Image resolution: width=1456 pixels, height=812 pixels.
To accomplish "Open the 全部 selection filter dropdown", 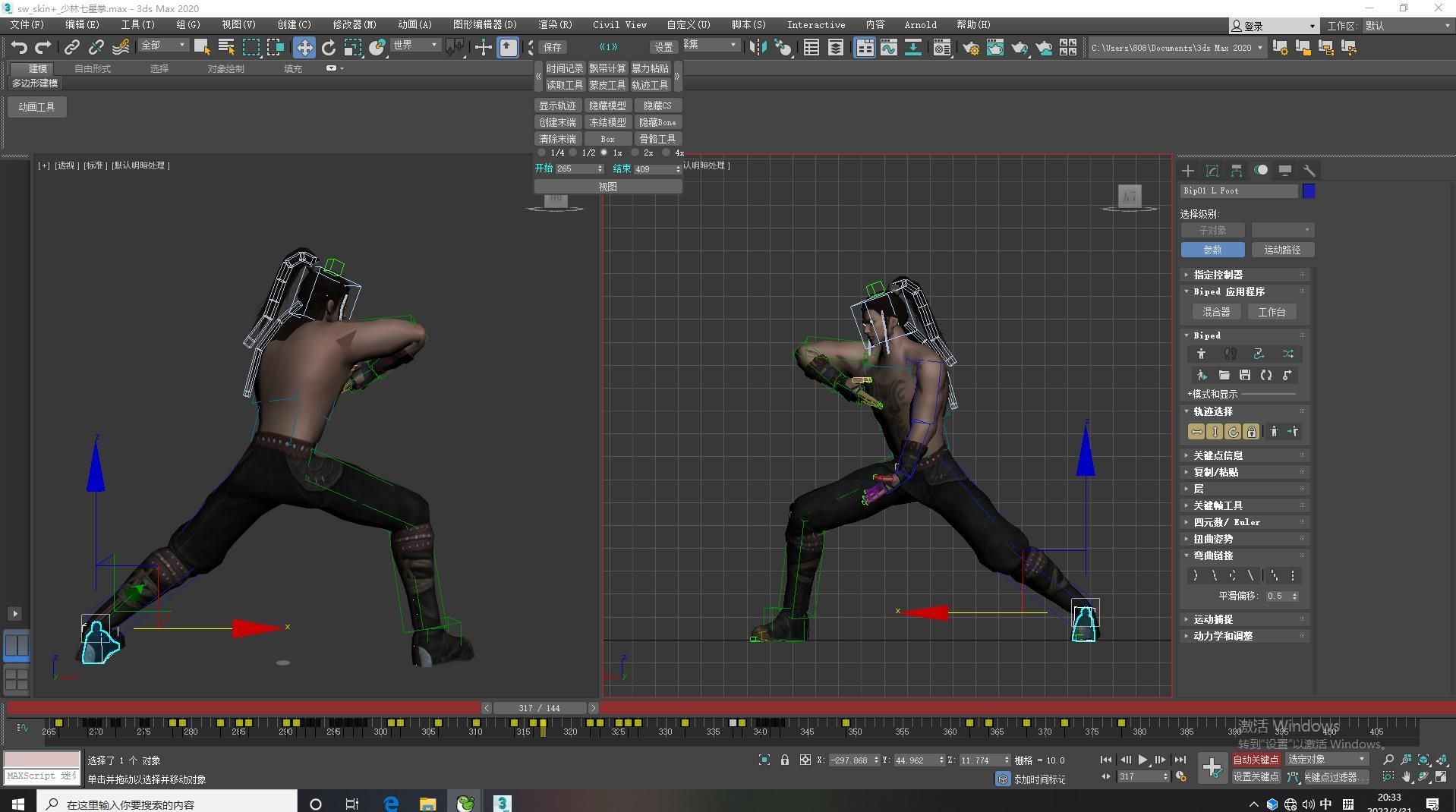I will [x=163, y=46].
